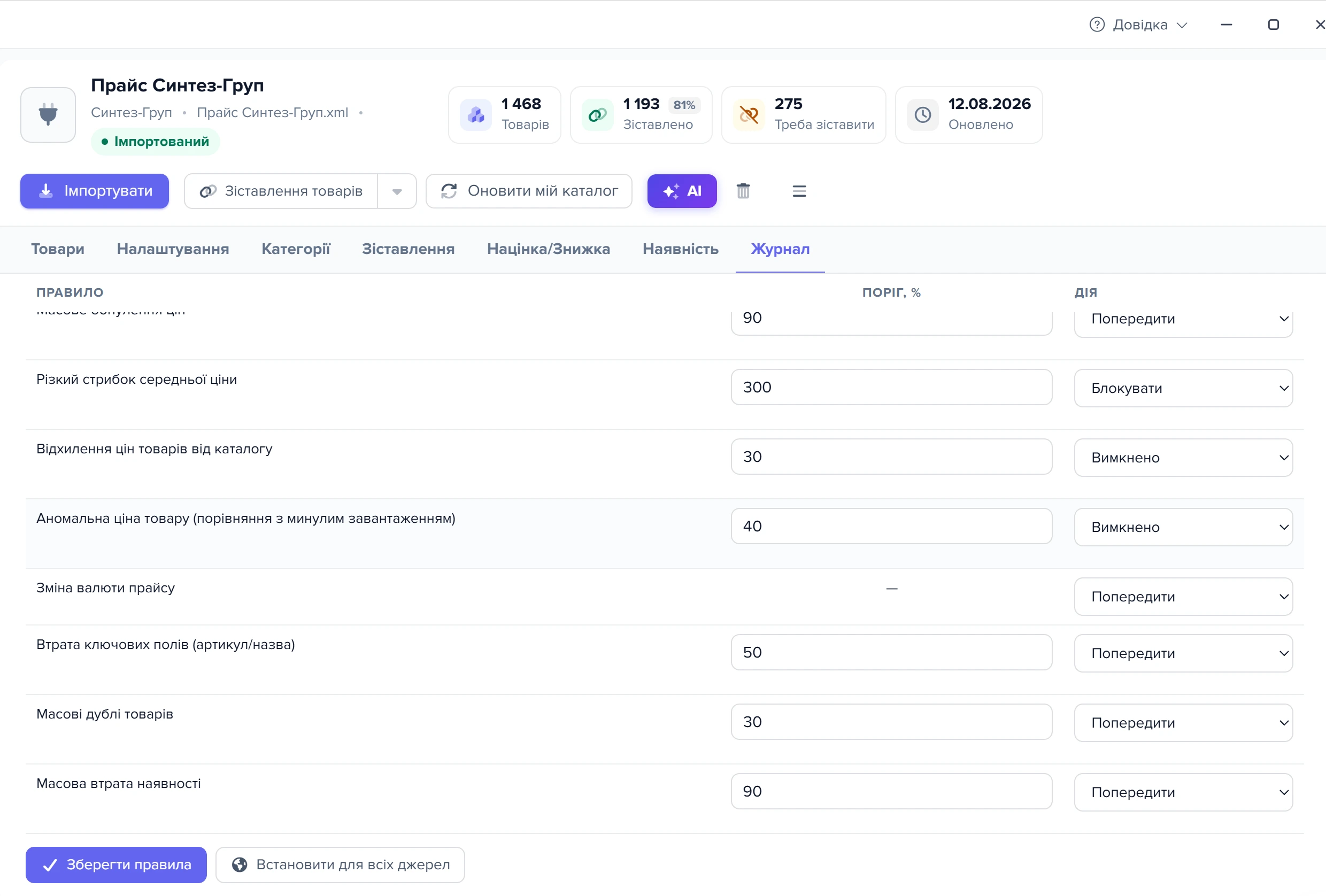
Task: Open action dropdown for Різкий стрибок середньої ціни
Action: point(1183,388)
